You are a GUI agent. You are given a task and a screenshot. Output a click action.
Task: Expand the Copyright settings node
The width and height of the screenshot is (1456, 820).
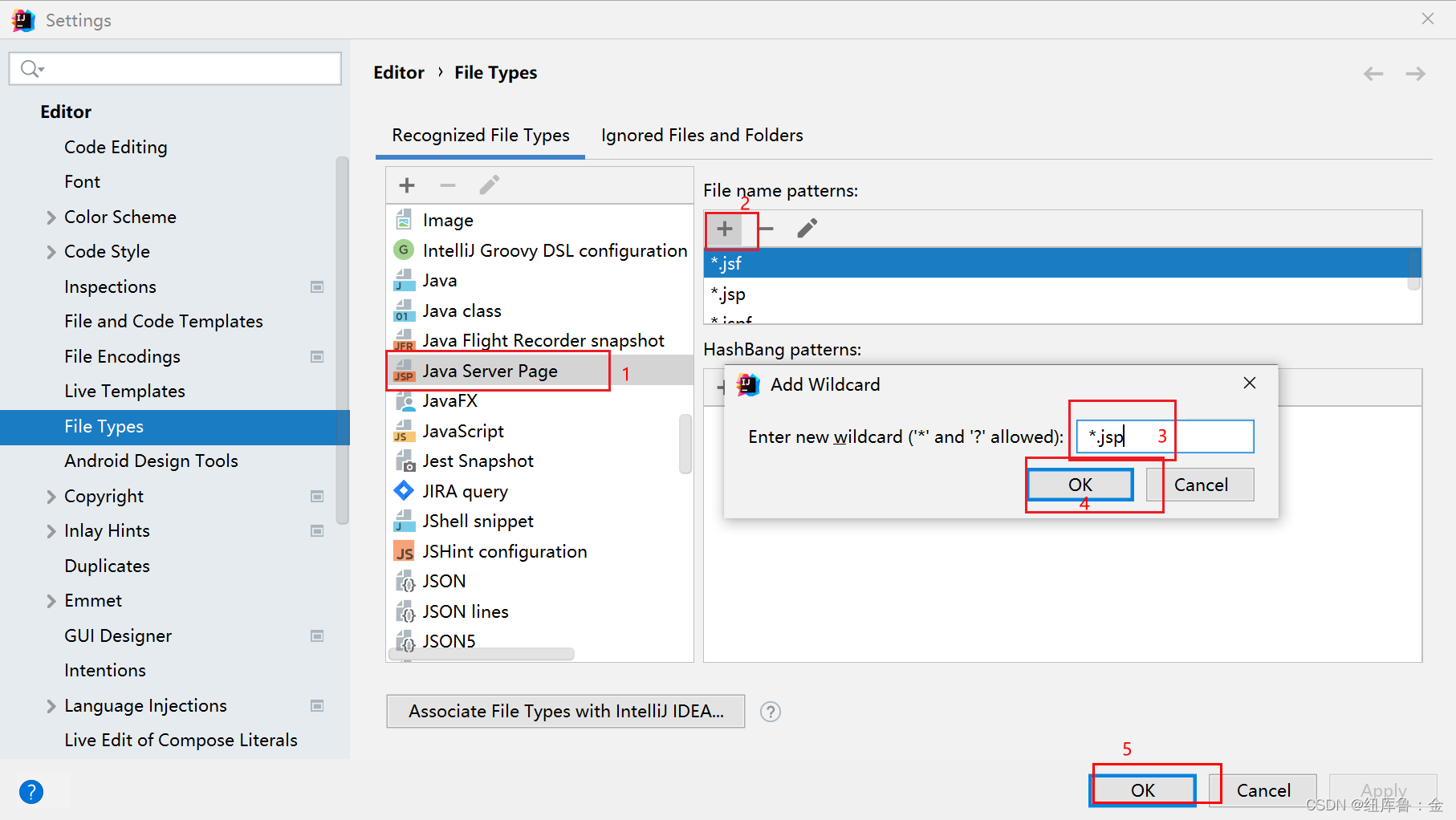click(51, 497)
